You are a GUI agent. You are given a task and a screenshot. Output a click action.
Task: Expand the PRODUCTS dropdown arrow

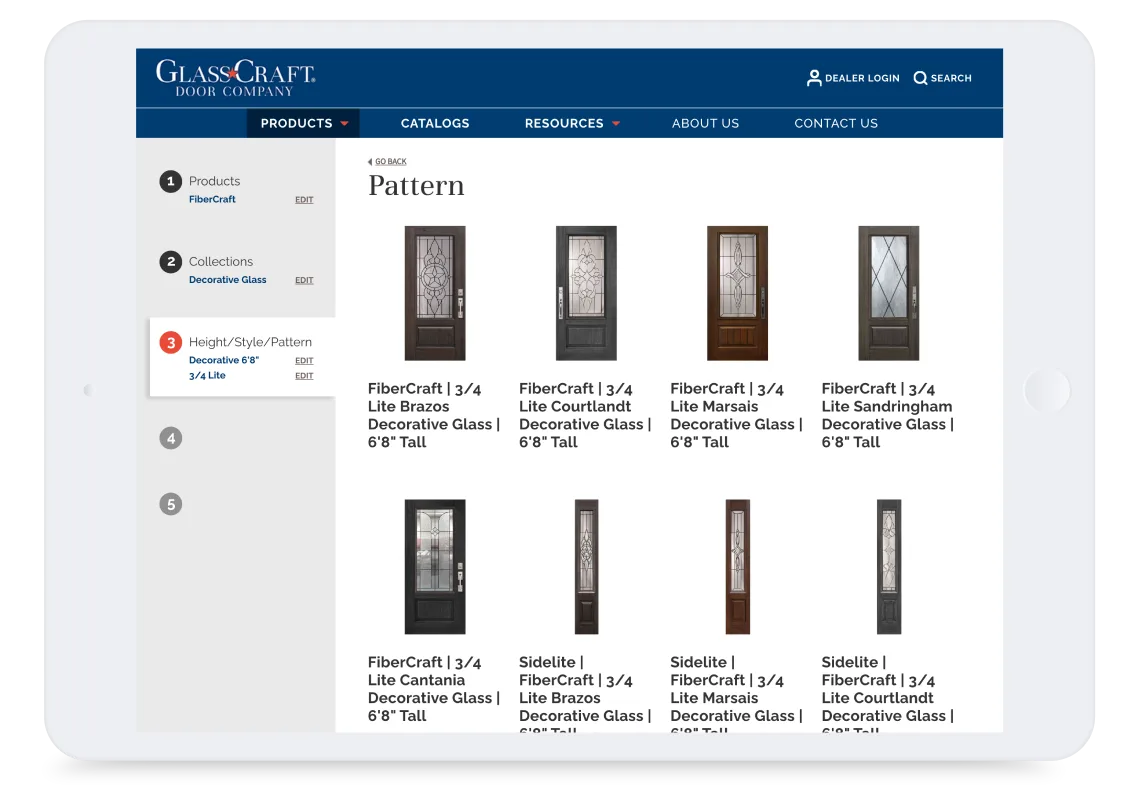344,124
